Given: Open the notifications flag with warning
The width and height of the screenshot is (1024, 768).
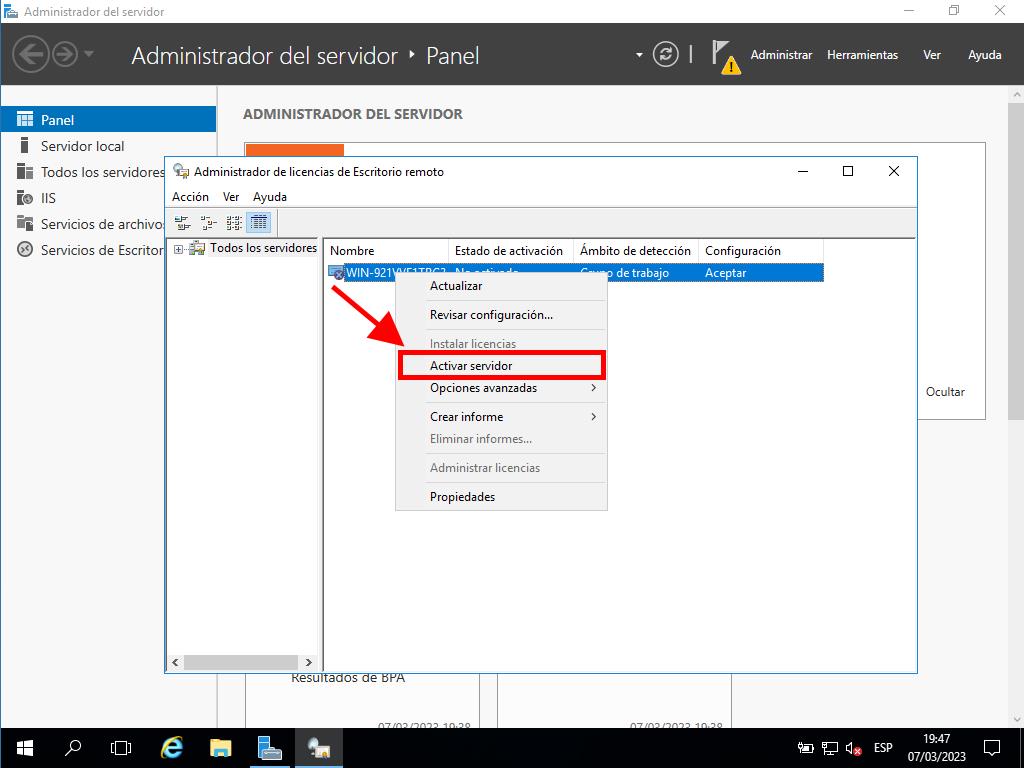Looking at the screenshot, I should pyautogui.click(x=725, y=56).
